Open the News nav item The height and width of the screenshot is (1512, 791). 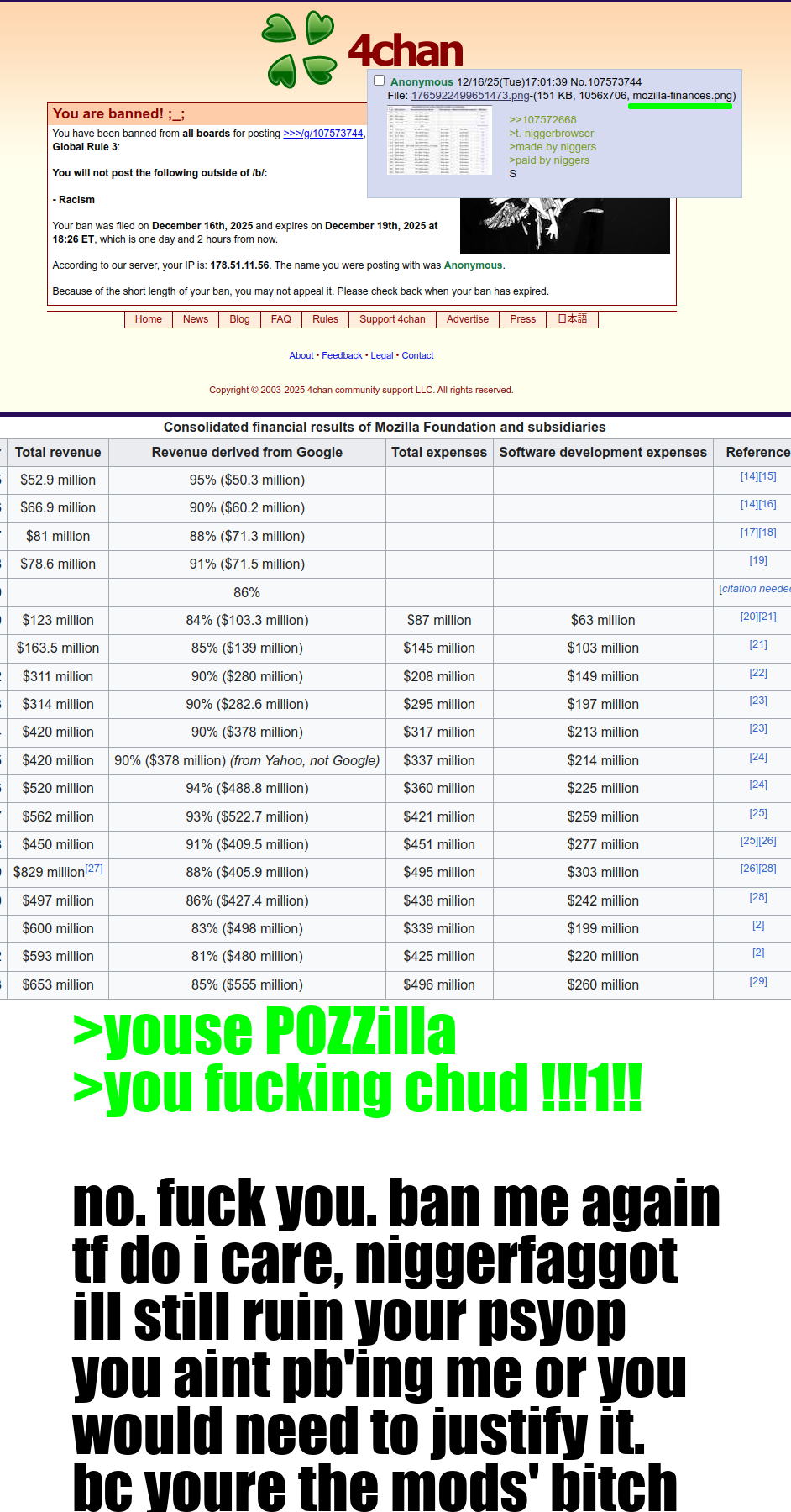point(196,319)
